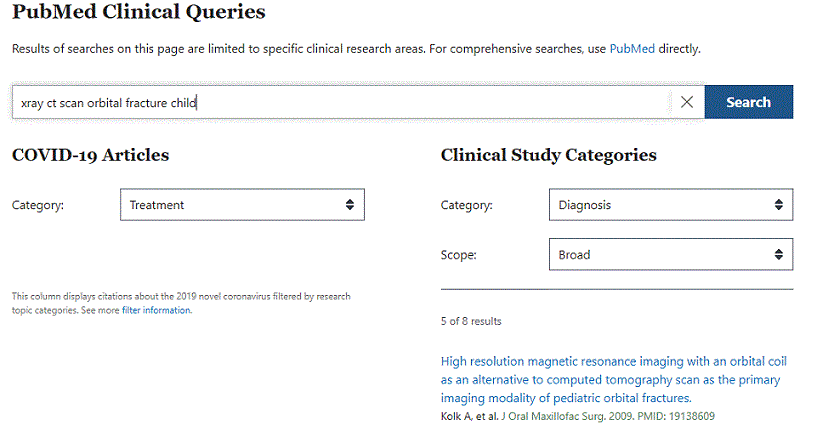Image resolution: width=834 pixels, height=426 pixels.
Task: Click the Scope label beside the Broad selector
Action: point(458,255)
